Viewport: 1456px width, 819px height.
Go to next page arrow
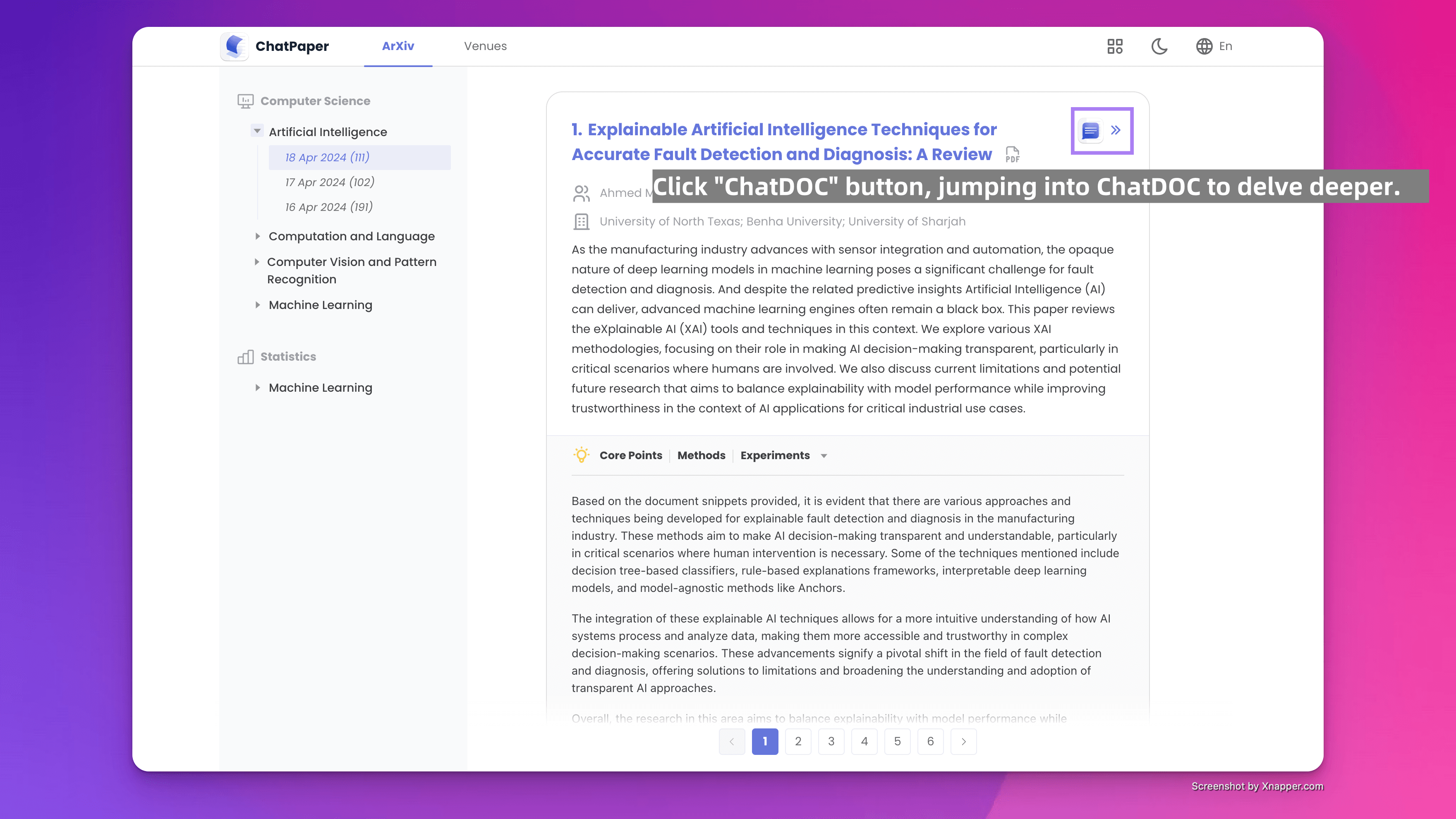point(963,741)
